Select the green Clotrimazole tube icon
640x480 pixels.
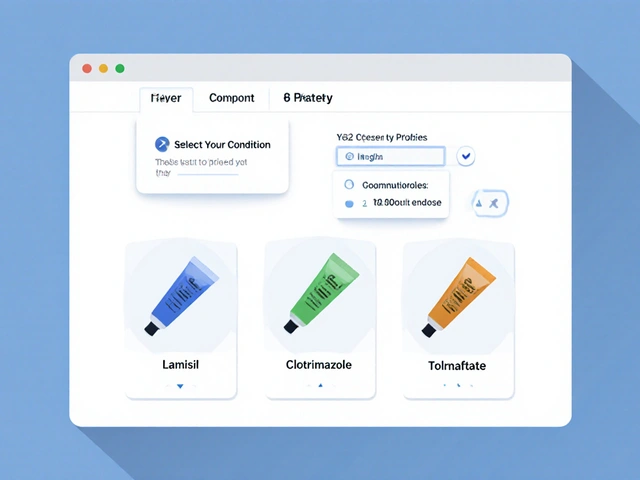[319, 295]
